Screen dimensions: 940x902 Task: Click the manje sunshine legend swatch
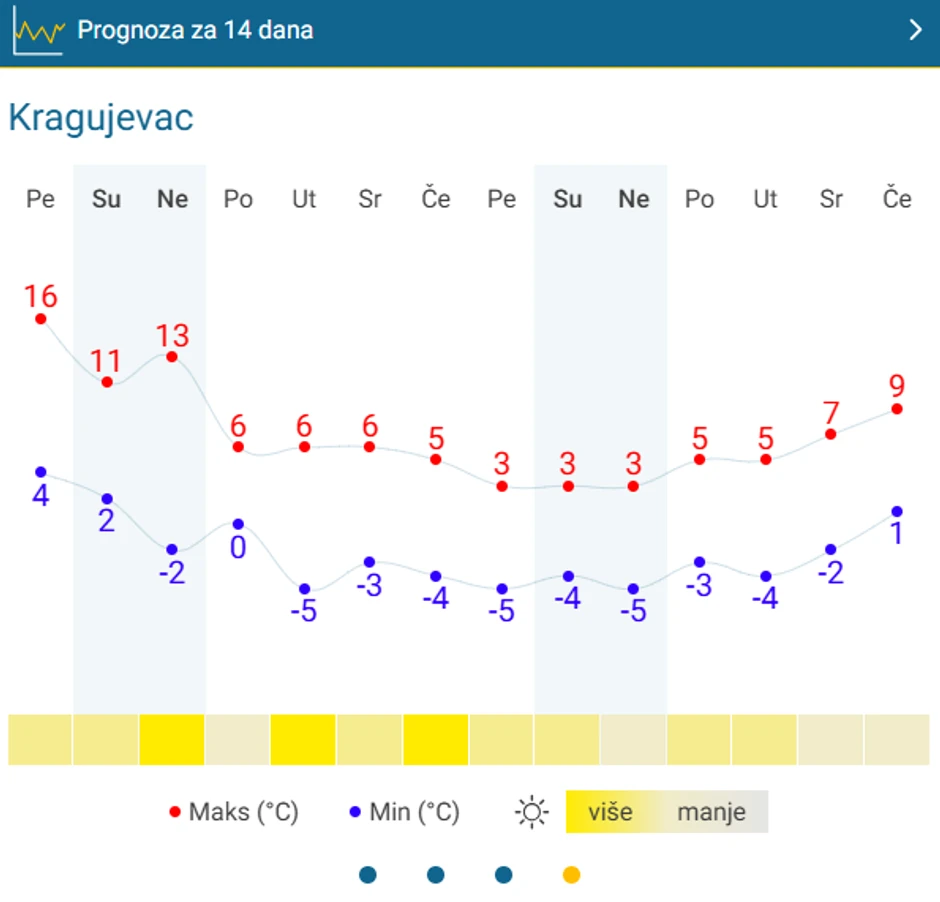click(x=712, y=812)
